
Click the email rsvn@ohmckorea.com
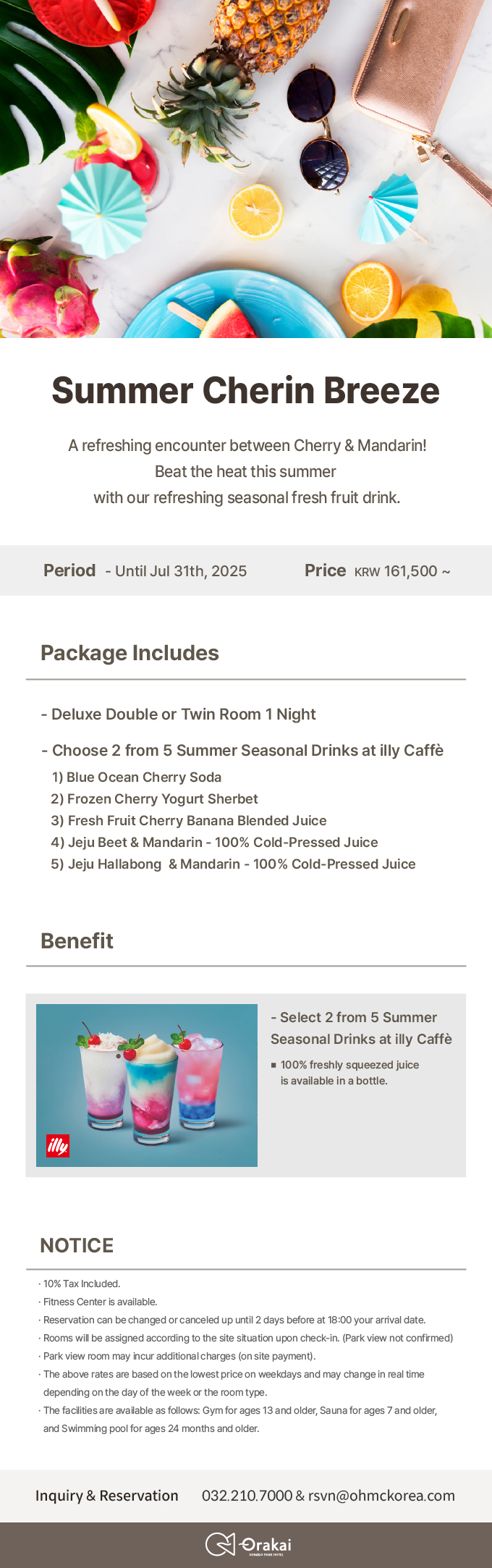click(381, 1495)
